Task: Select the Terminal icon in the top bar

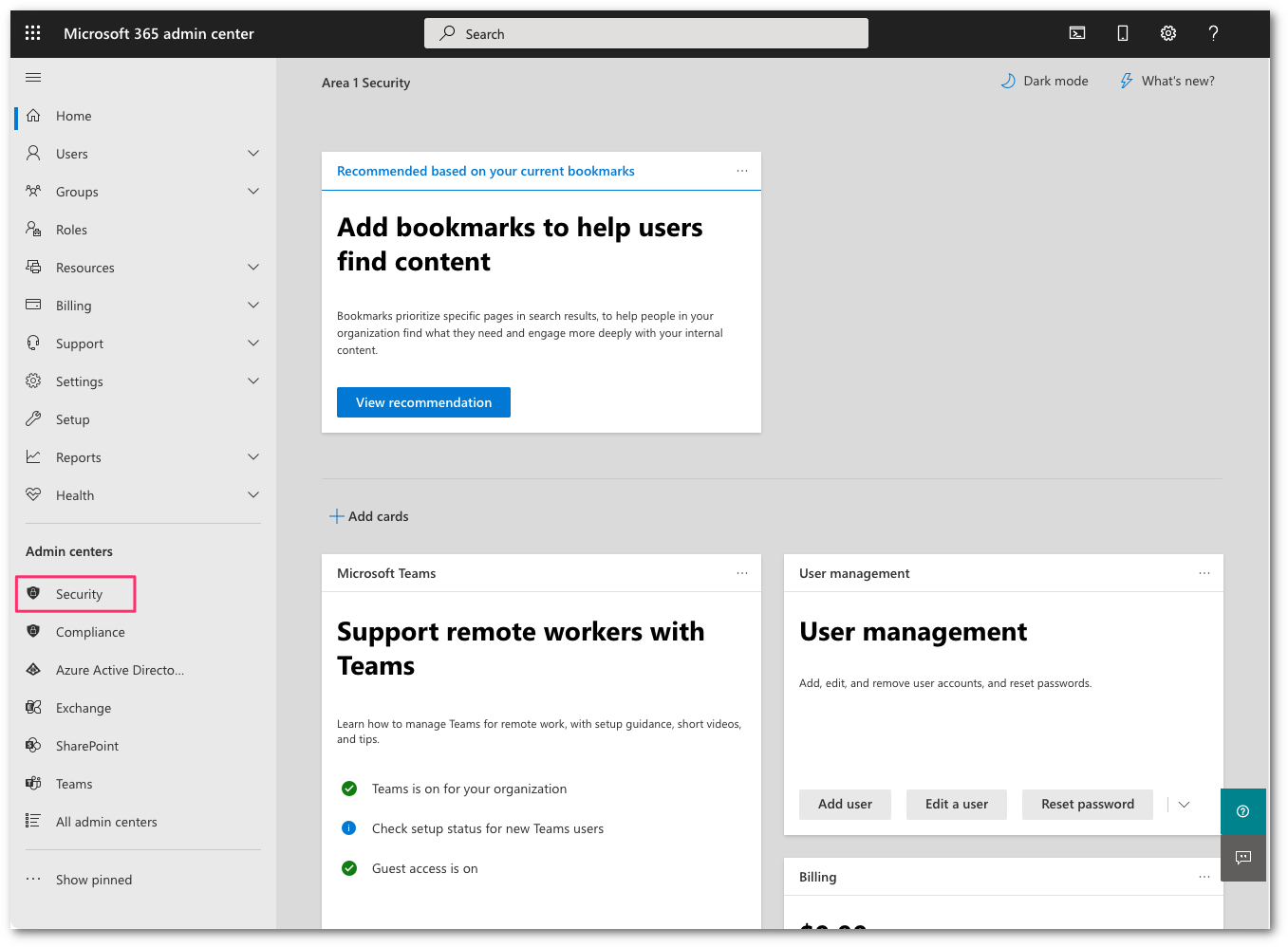Action: (x=1076, y=32)
